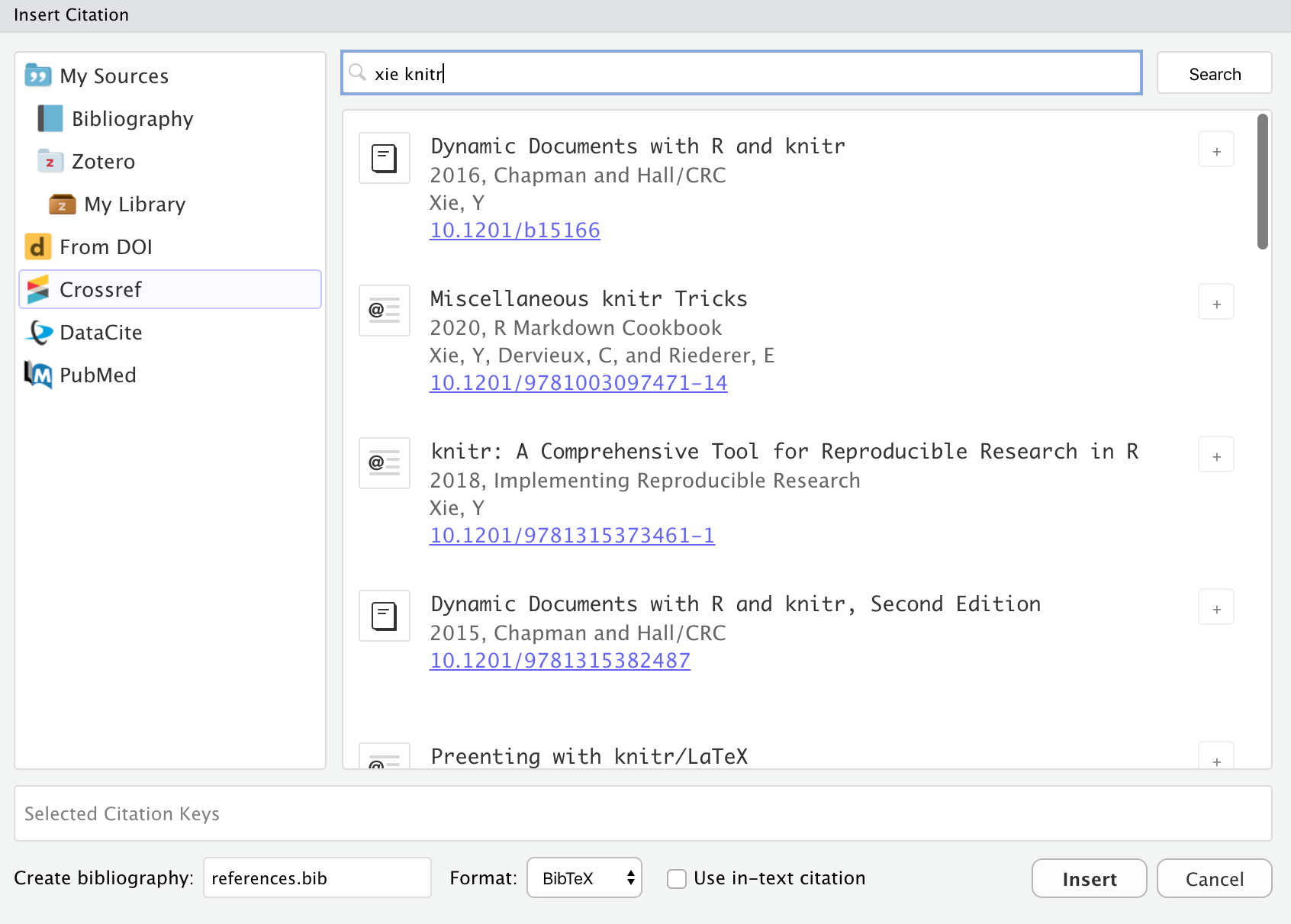
Task: Select the From DOI source
Action: click(x=107, y=246)
